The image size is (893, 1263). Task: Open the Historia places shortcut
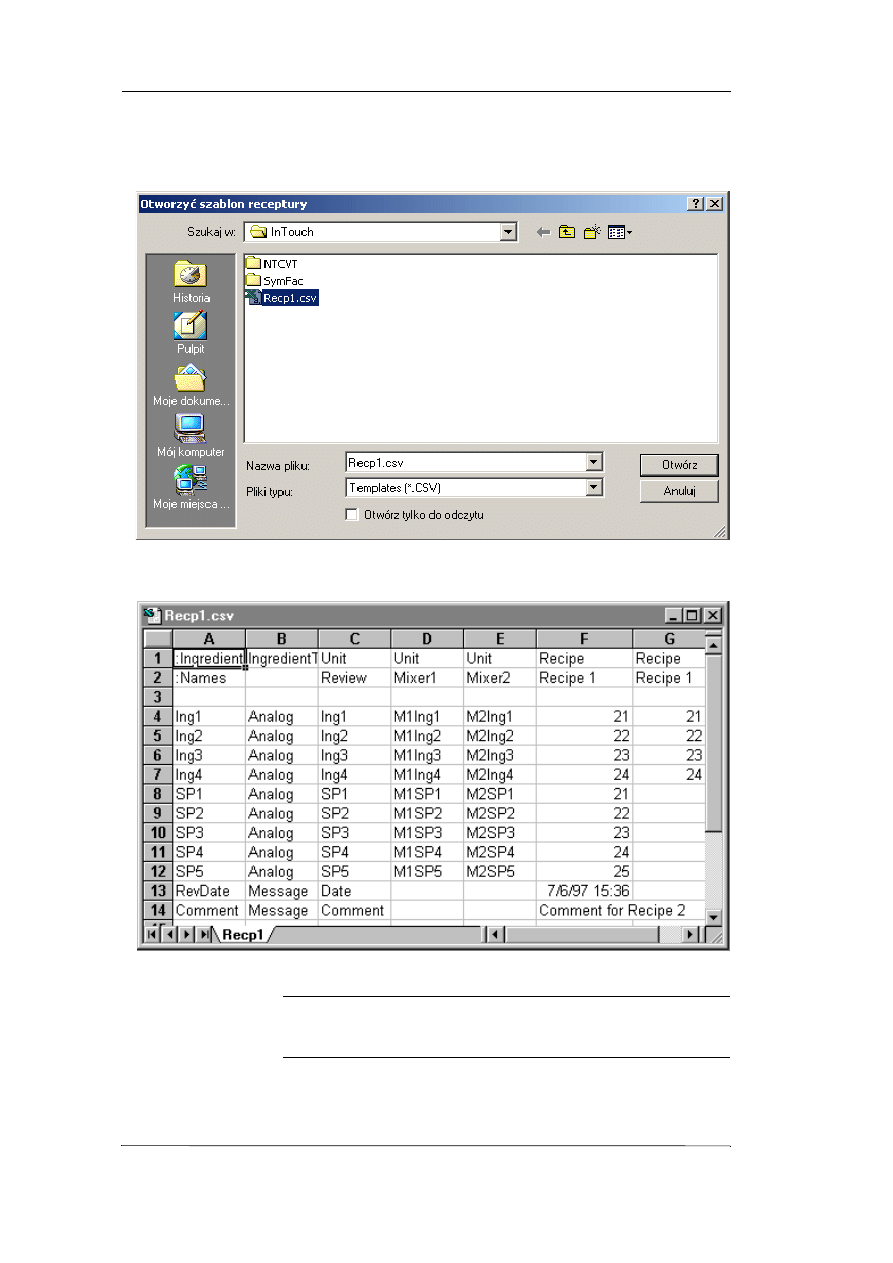[190, 279]
